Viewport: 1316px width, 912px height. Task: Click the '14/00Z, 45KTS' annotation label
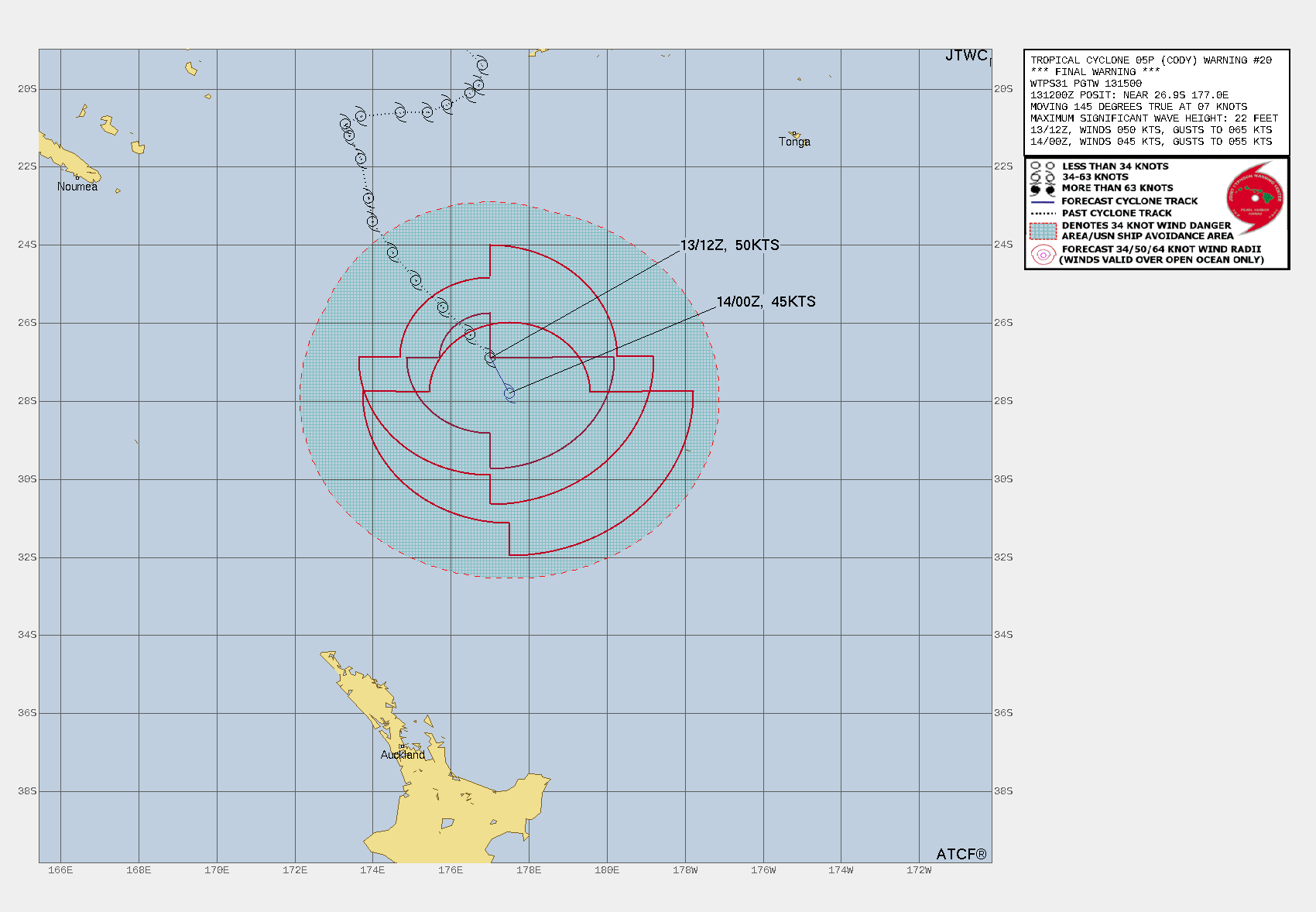pyautogui.click(x=765, y=303)
